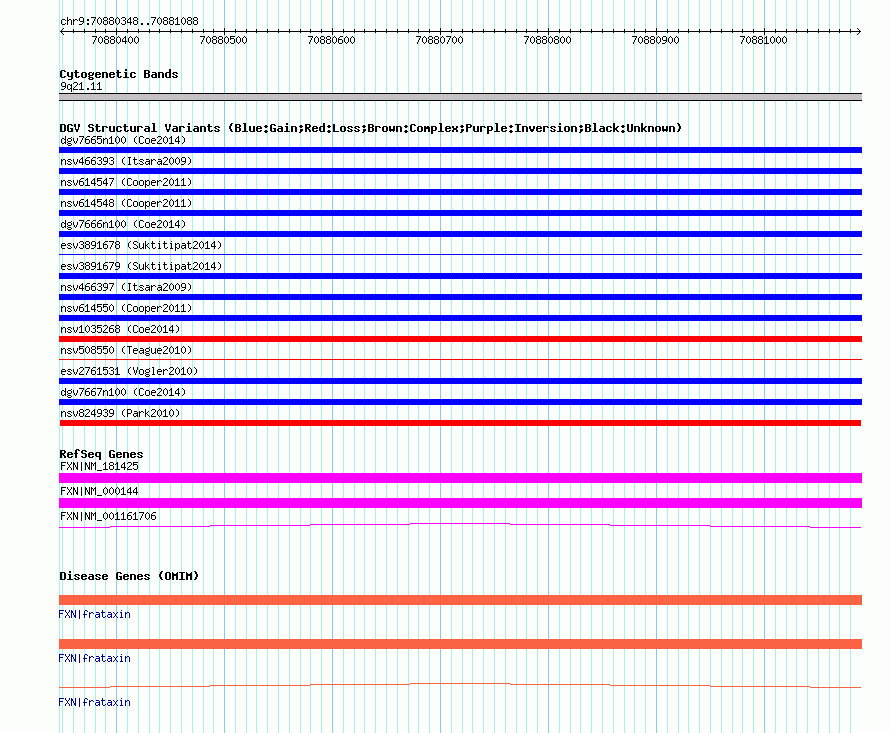
Task: Select dgv7666n100 (Coe2014) label
Action: (x=123, y=224)
